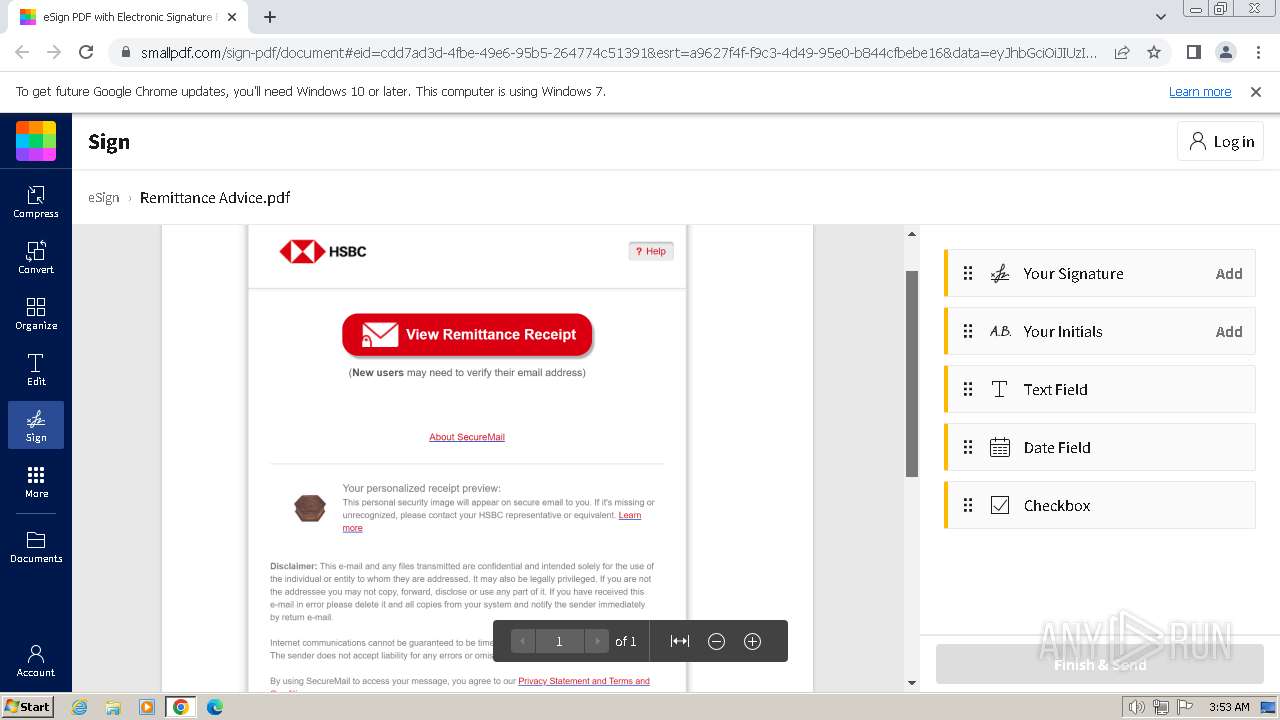Click the page number input field
The width and height of the screenshot is (1280, 720).
click(x=559, y=641)
